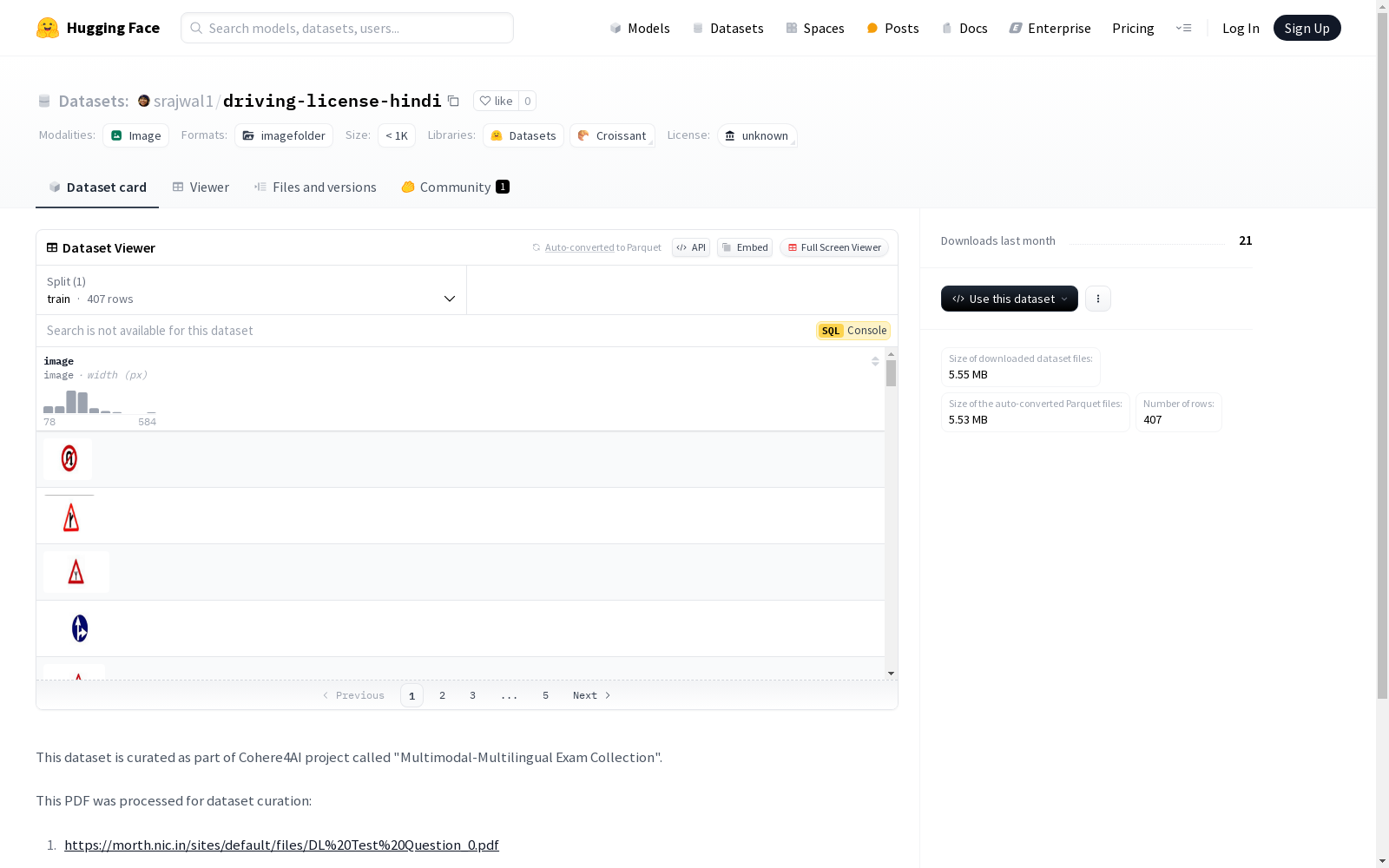Click the dataset viewer scrollbar up arrow
Screen dimensions: 1389x868
tap(891, 354)
